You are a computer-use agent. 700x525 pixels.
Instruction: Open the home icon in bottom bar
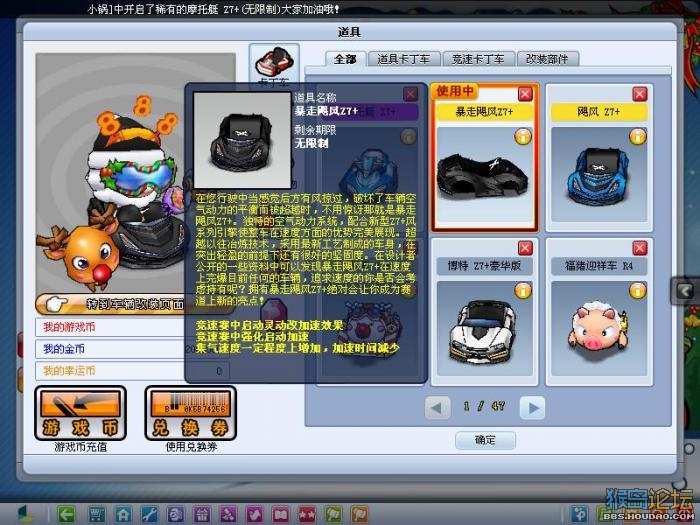click(x=123, y=514)
